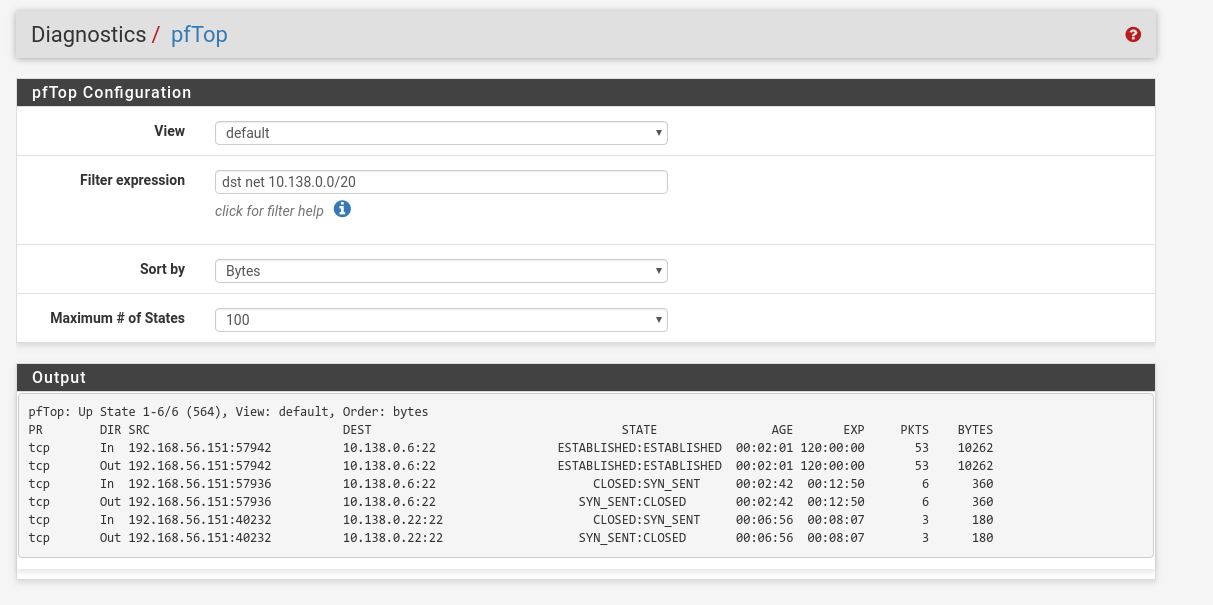Select the 'Filter expression' label
The image size is (1213, 605).
[132, 181]
